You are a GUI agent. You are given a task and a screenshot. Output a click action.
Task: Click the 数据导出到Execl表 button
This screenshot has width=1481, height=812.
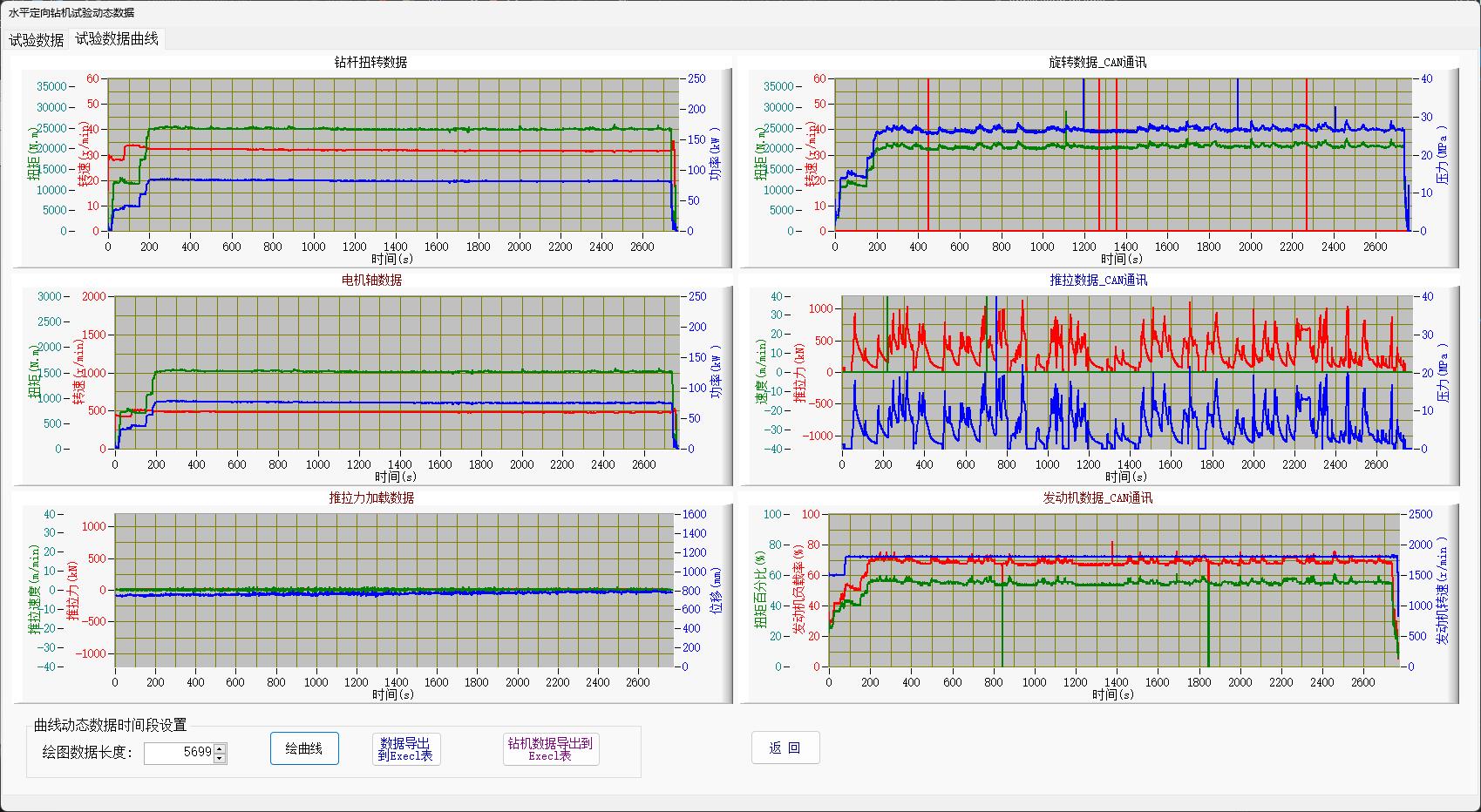click(x=405, y=749)
